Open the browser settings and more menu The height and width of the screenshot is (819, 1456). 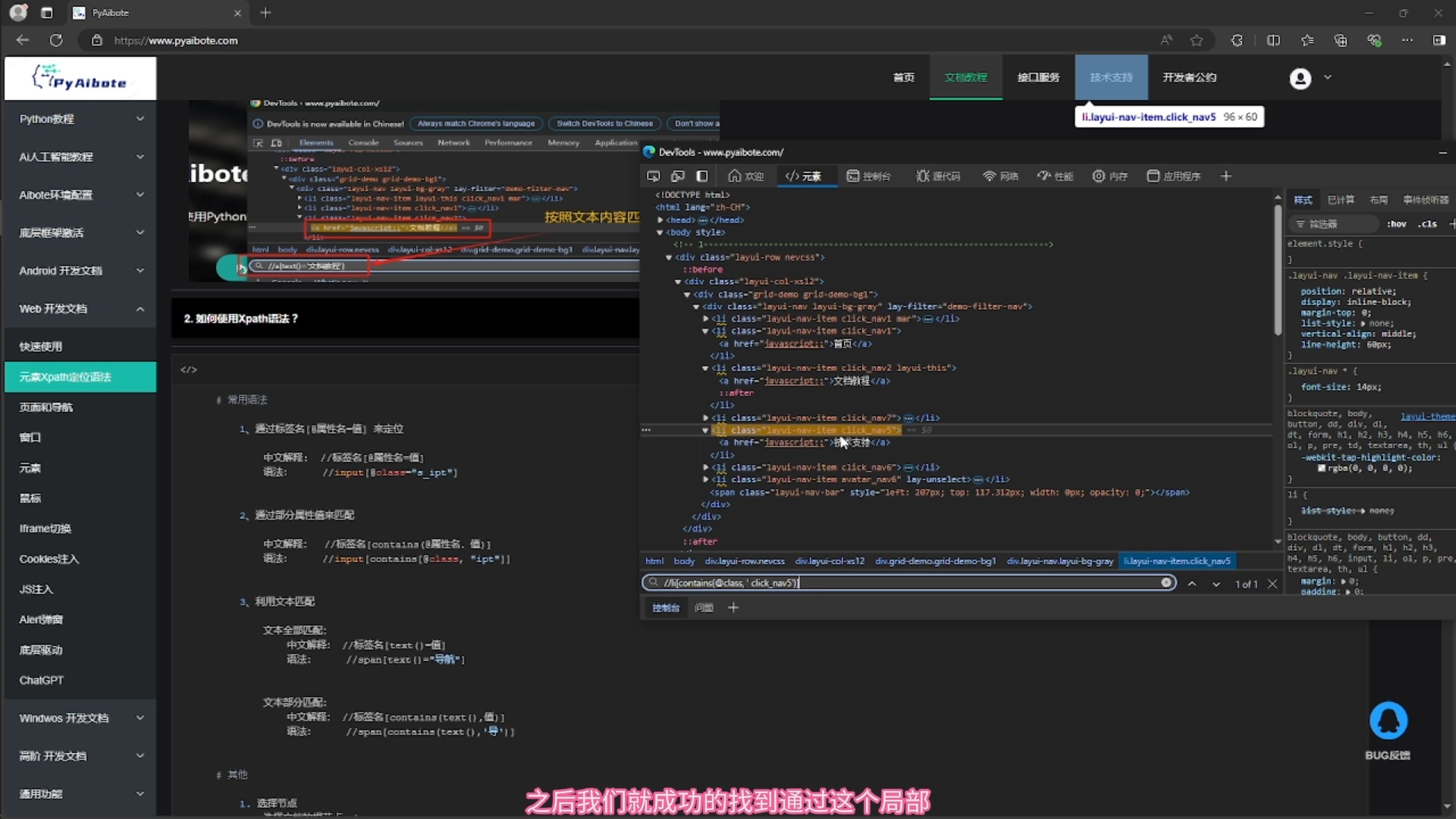pos(1407,40)
